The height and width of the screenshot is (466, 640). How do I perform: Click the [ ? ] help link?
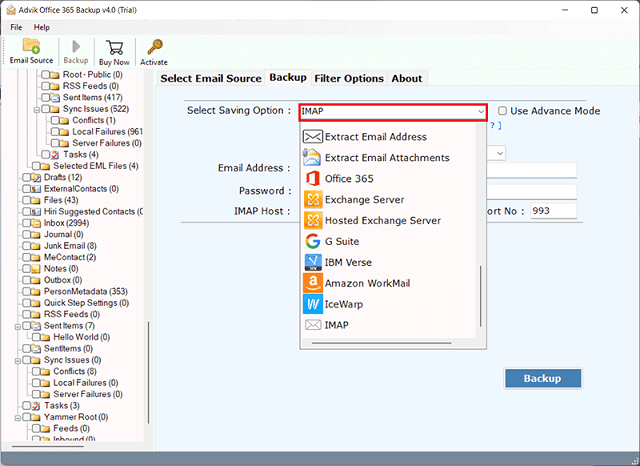(496, 125)
